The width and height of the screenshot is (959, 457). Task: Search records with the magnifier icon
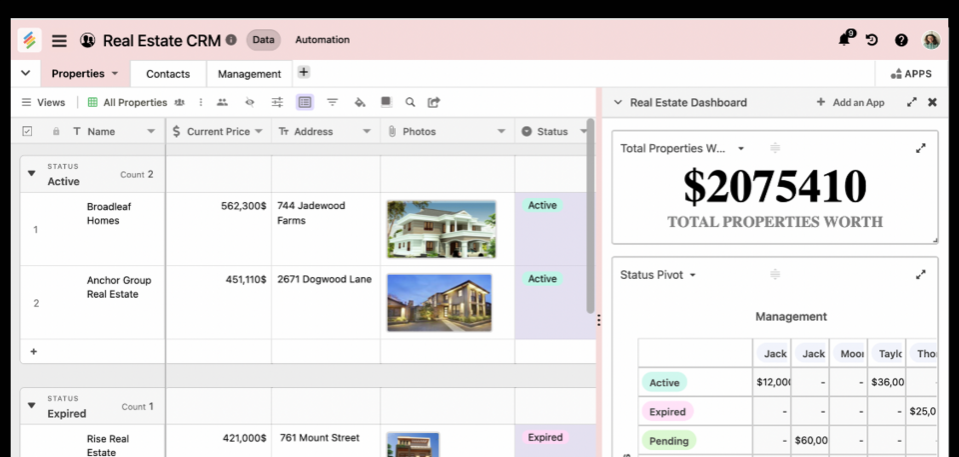pos(410,102)
